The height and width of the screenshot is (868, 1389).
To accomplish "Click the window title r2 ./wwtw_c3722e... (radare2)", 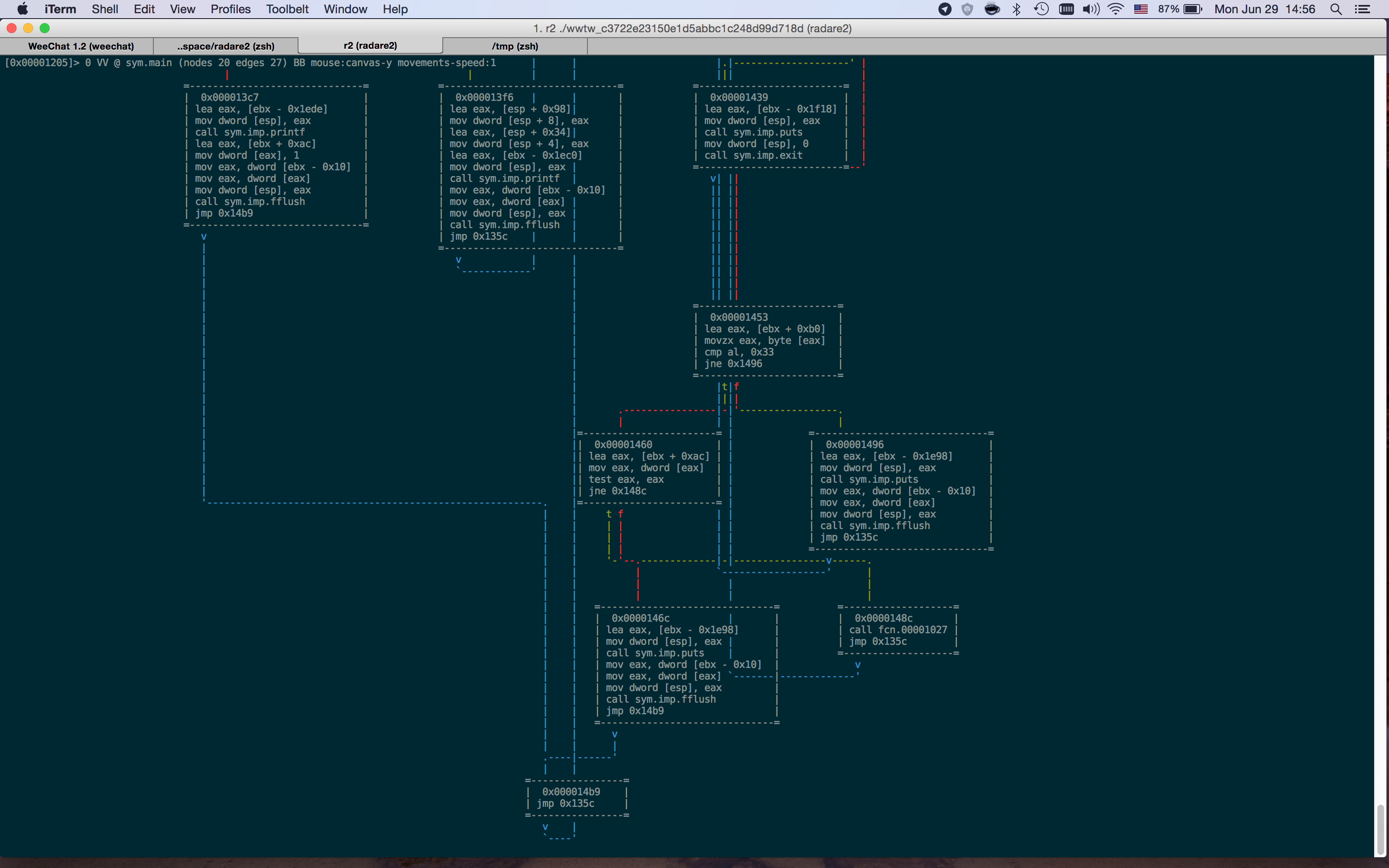I will [692, 28].
